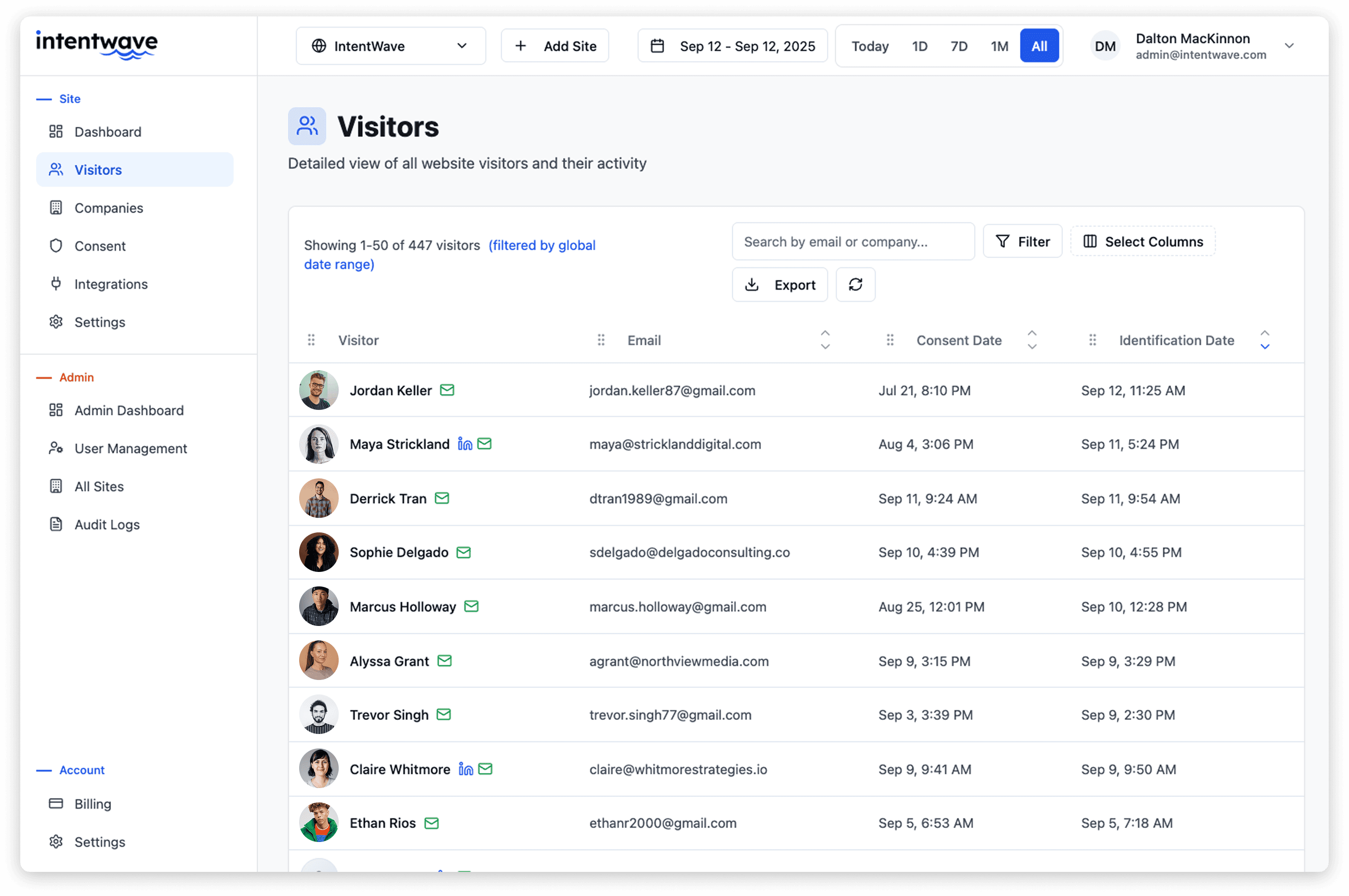The image size is (1349, 896).
Task: Open Site Settings in sidebar
Action: point(135,322)
